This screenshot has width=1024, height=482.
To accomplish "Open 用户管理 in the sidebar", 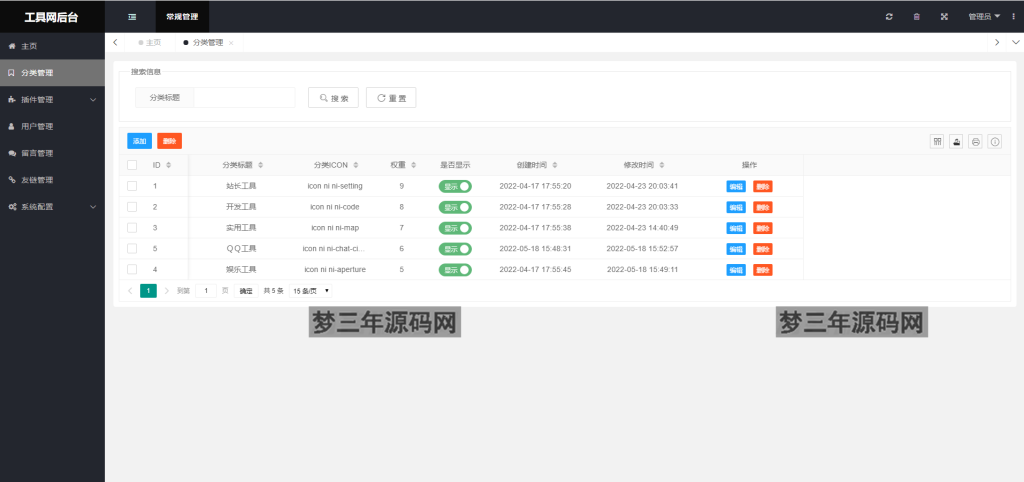I will point(52,127).
